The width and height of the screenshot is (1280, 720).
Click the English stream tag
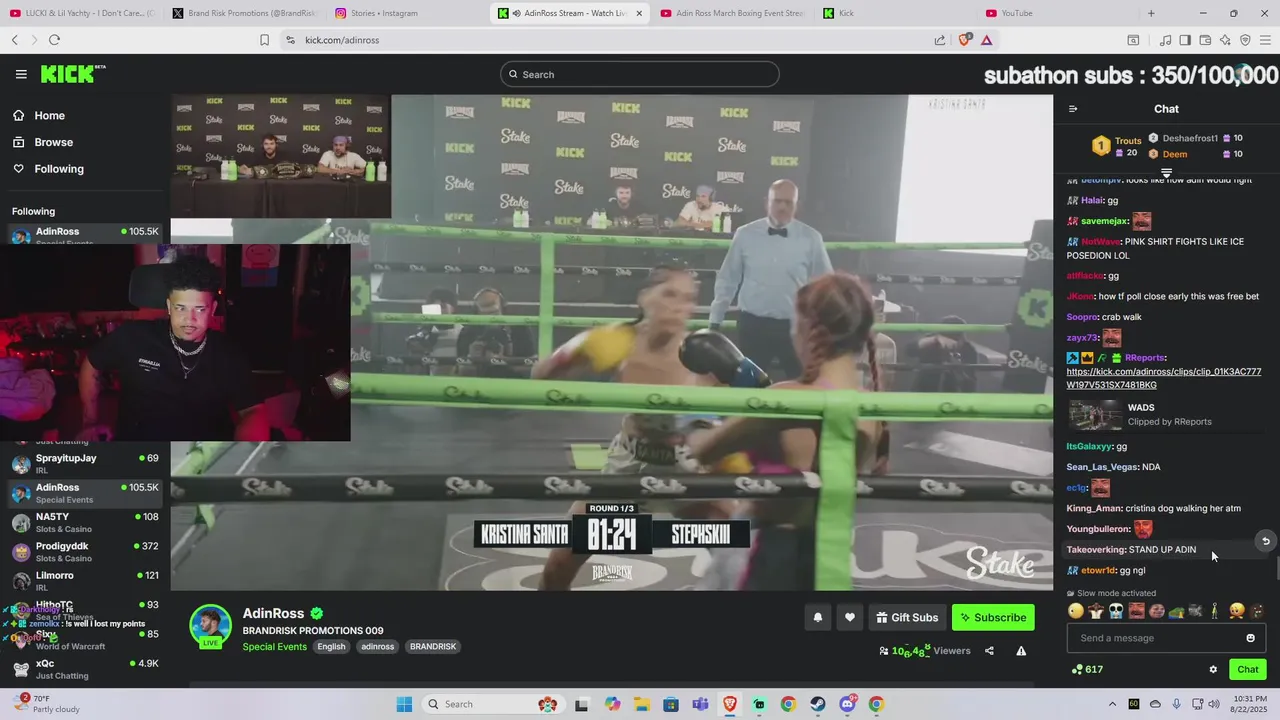click(331, 647)
